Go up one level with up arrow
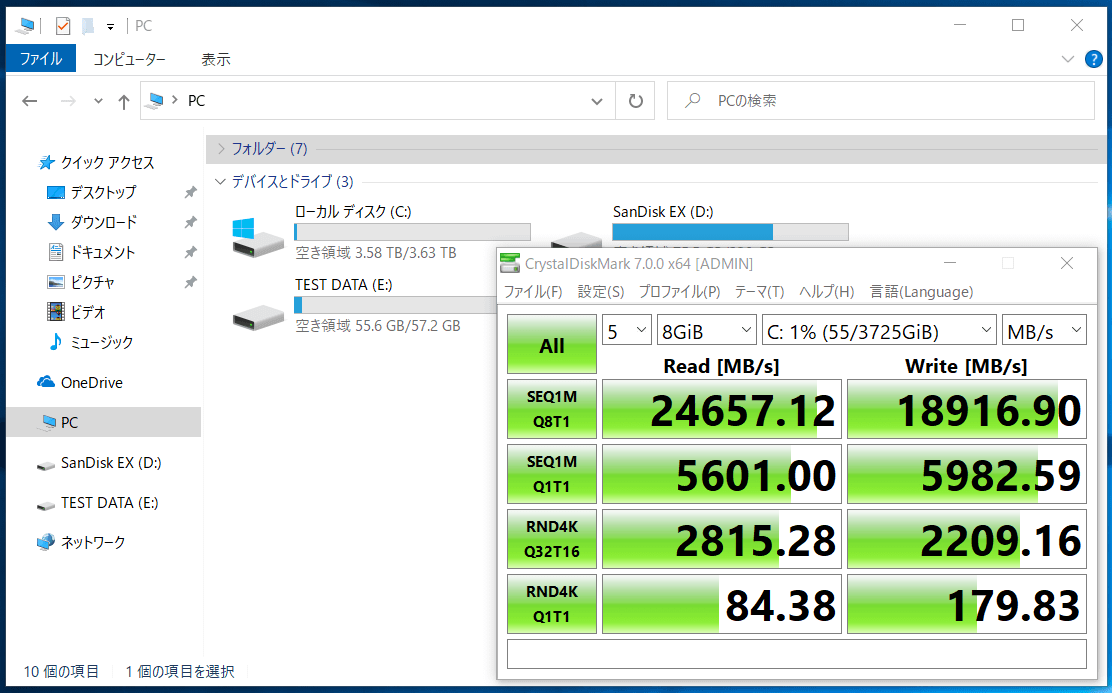Image resolution: width=1112 pixels, height=693 pixels. 124,101
